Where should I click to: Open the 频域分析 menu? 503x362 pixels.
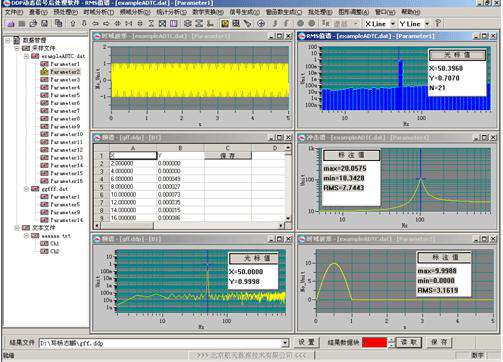[135, 12]
